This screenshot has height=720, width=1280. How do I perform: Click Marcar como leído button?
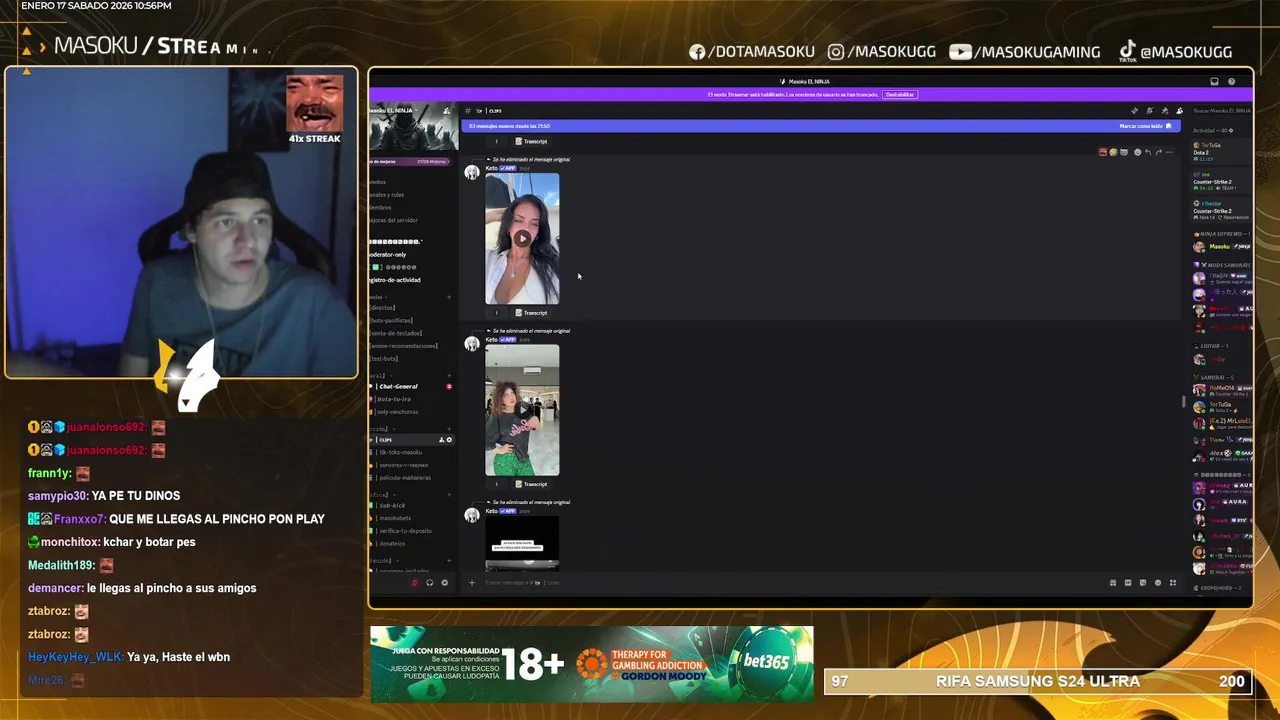pyautogui.click(x=1146, y=126)
